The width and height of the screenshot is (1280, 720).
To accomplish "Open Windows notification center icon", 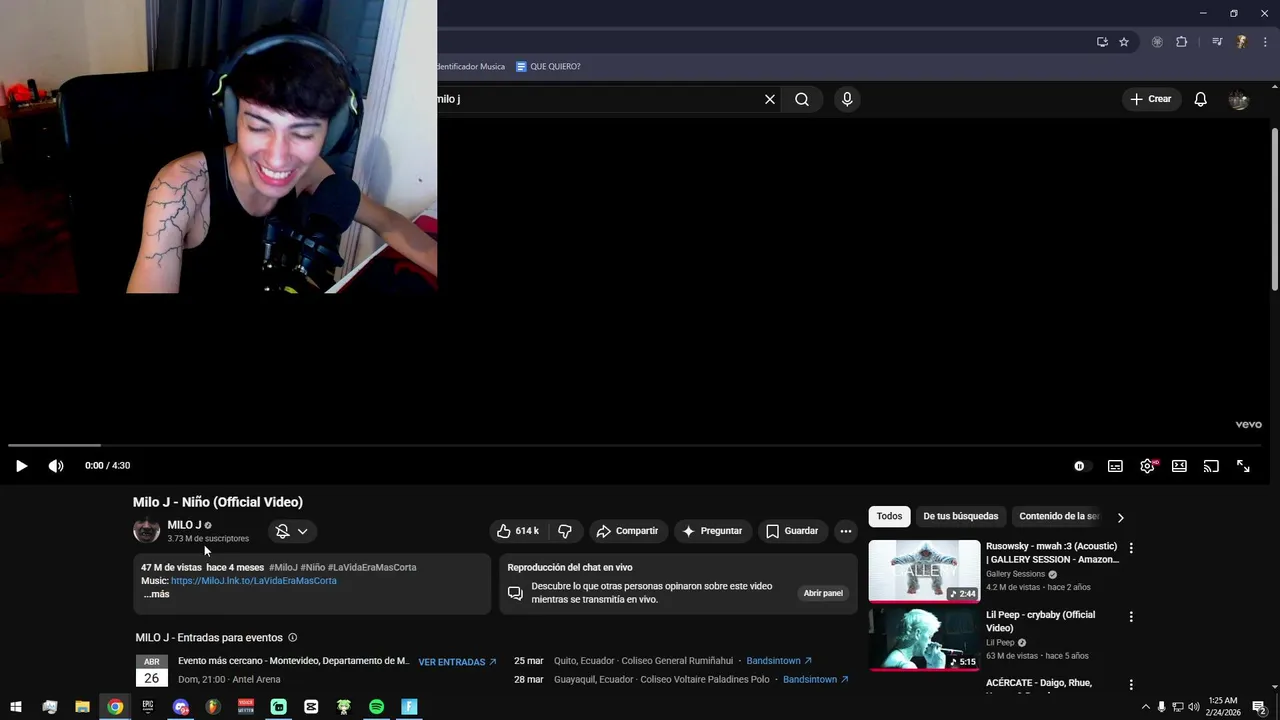I will pyautogui.click(x=1259, y=707).
